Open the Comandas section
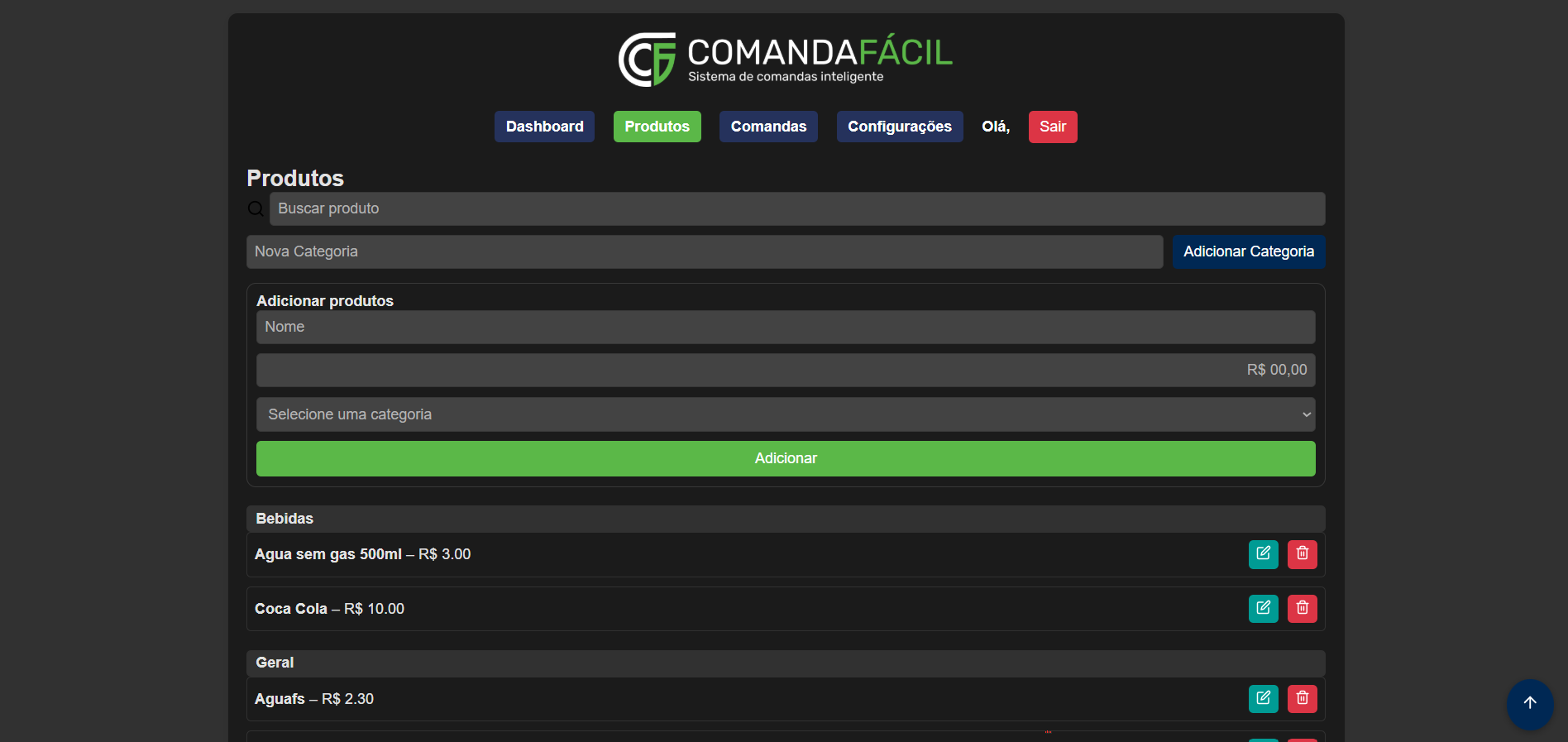 point(767,127)
